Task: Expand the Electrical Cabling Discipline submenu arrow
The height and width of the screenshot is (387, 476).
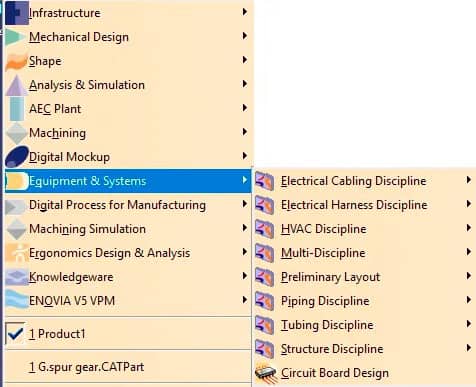Action: click(x=468, y=180)
